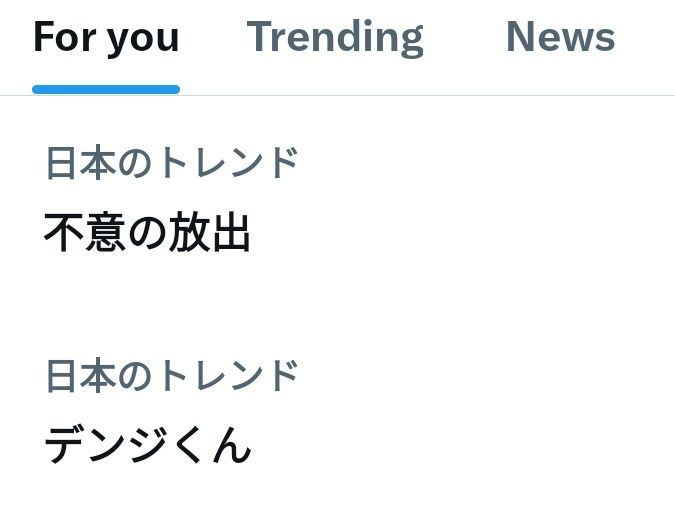Click the 日本のトレンド label above デンジくん
675x507 pixels.
[172, 375]
